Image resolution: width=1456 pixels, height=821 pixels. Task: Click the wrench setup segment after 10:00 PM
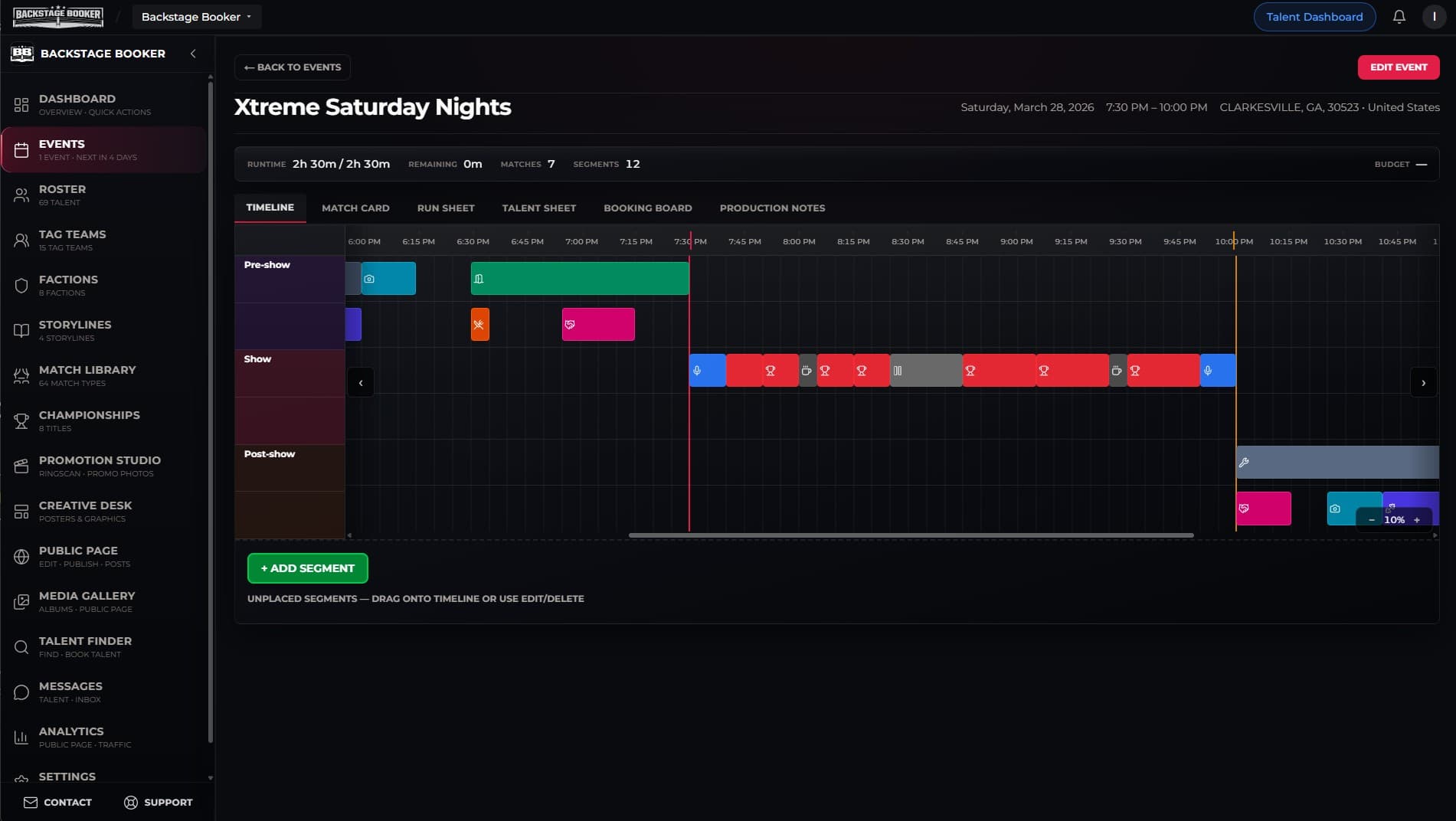coord(1337,462)
